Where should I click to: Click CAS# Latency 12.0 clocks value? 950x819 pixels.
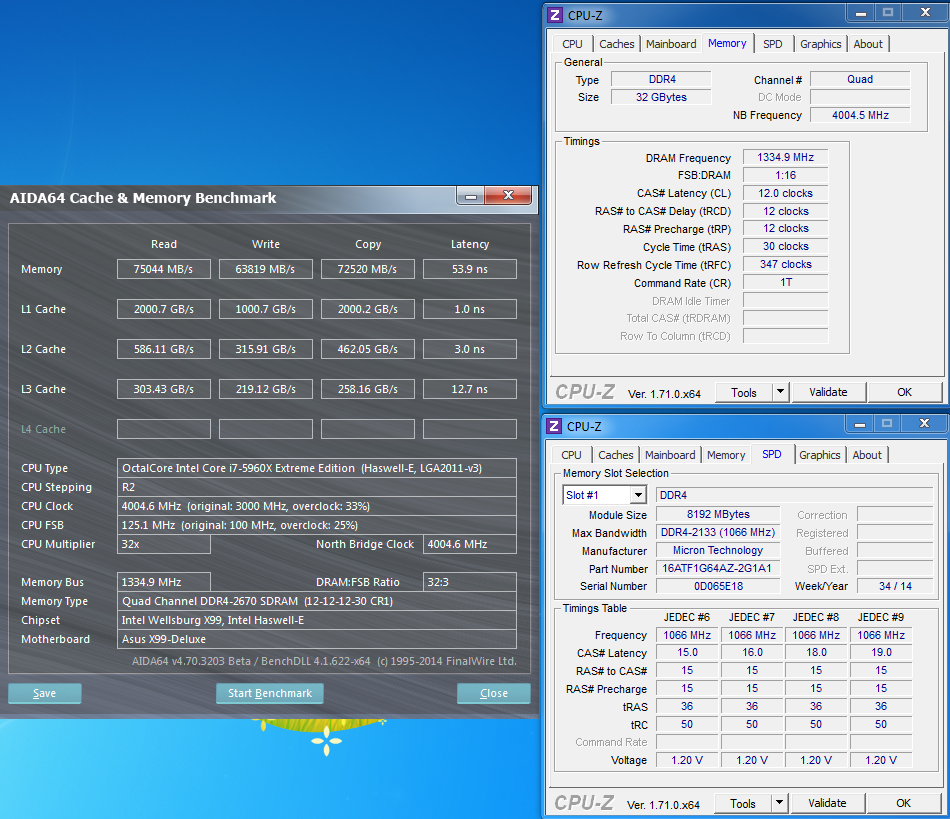coord(785,193)
